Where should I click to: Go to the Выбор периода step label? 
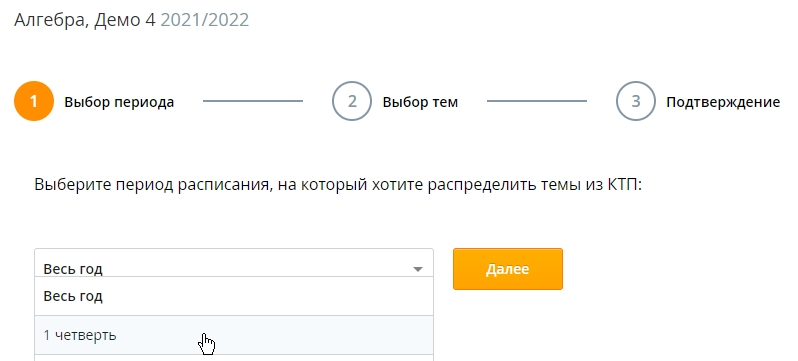[119, 102]
